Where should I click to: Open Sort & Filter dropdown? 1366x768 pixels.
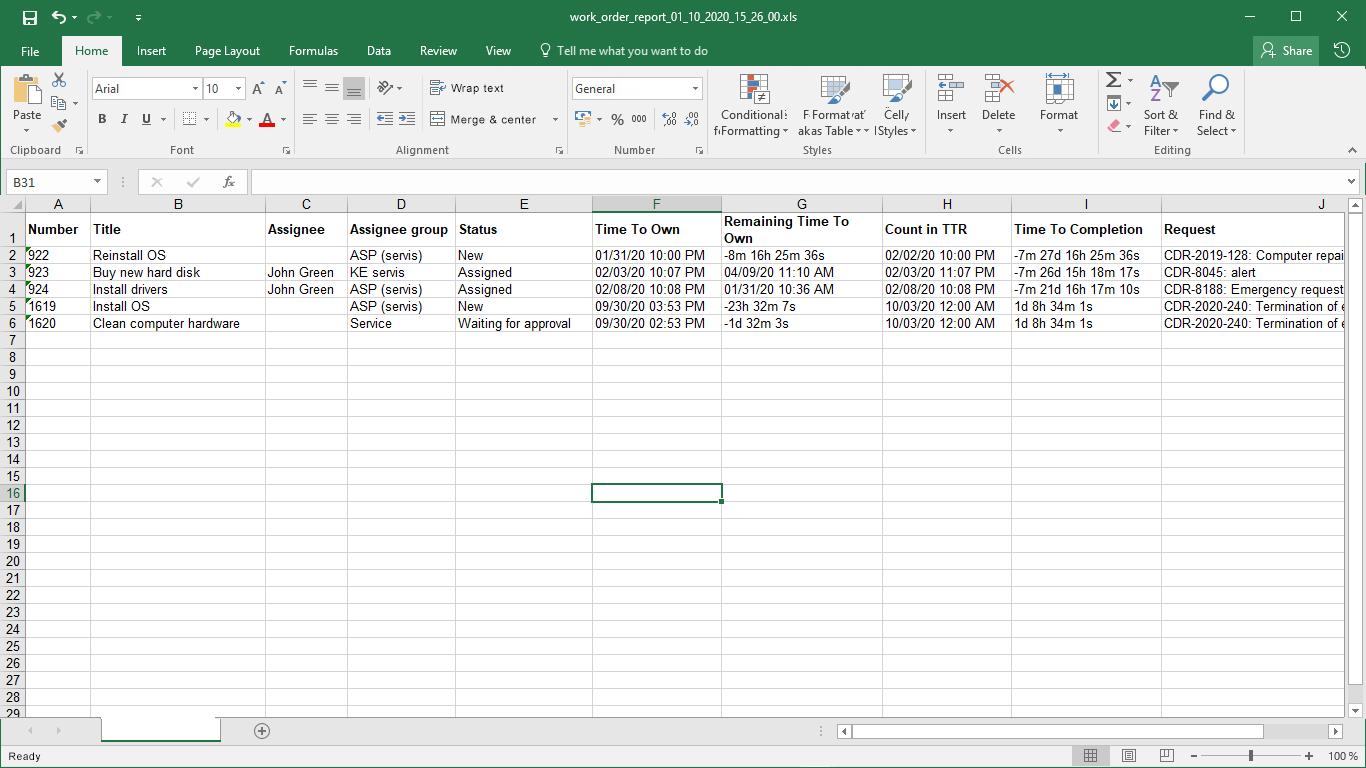pos(1161,105)
